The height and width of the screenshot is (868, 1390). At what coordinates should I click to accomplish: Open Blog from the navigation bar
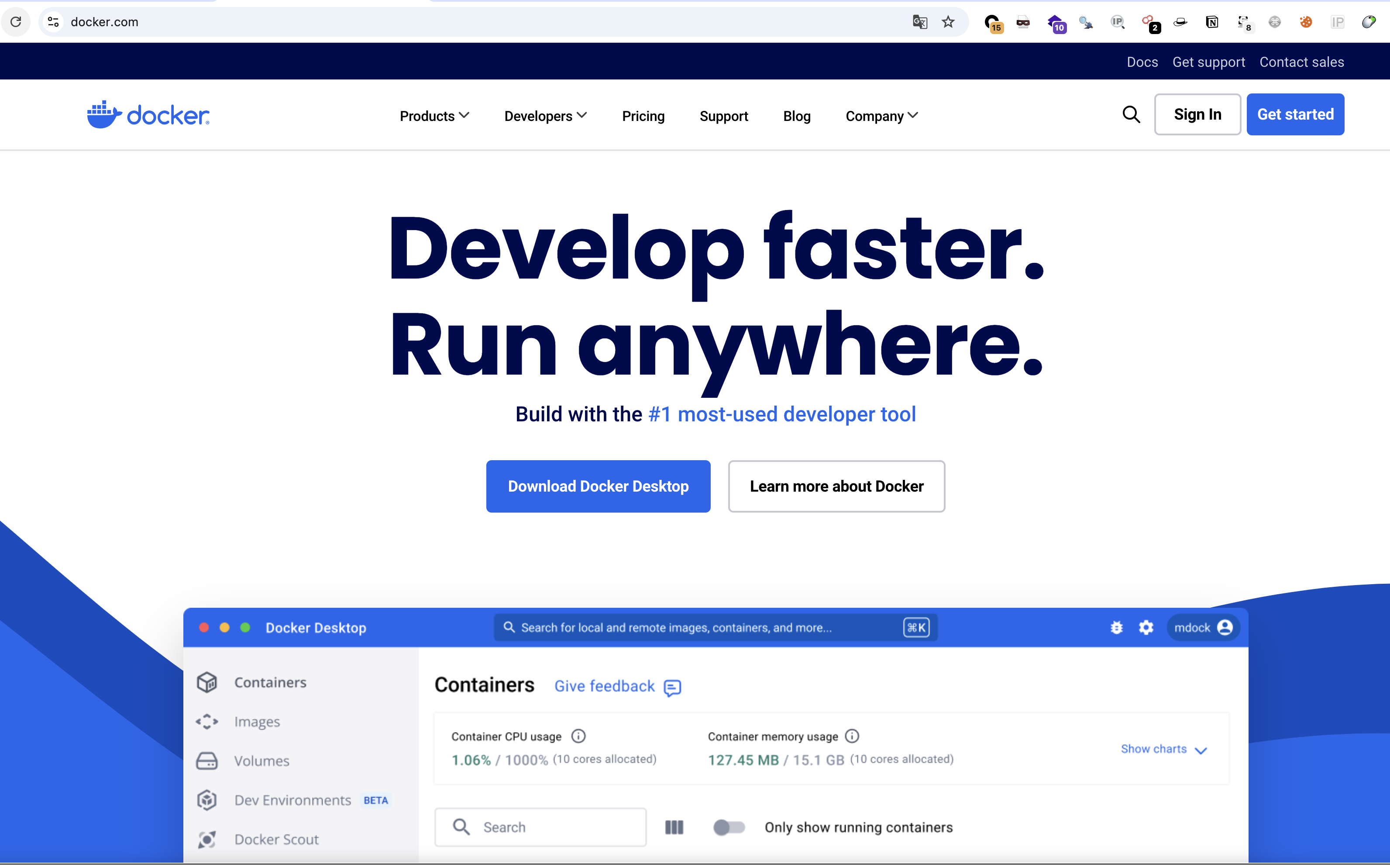coord(797,116)
